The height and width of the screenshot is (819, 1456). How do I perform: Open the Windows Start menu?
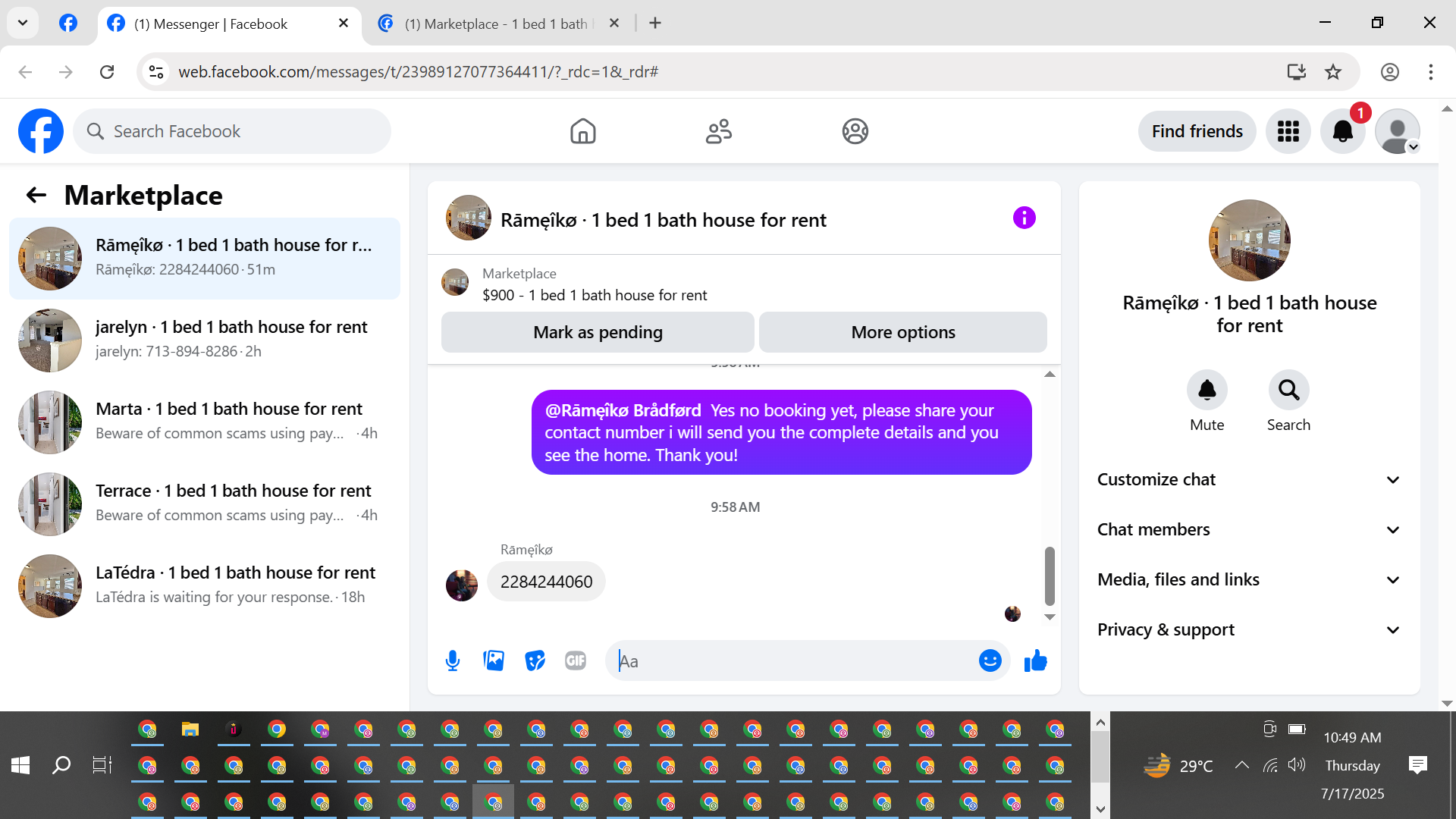(x=20, y=765)
